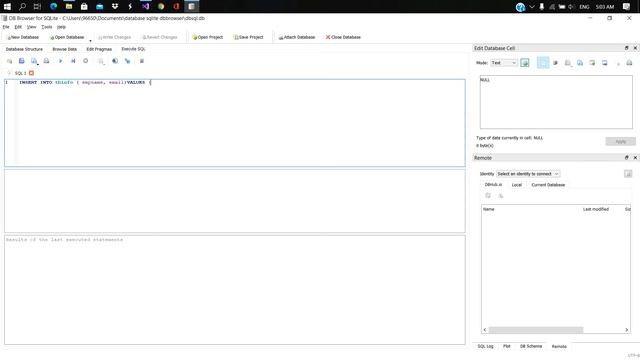Viewport: 640px width, 360px height.
Task: Close the SQL 1 tab
Action: [x=31, y=73]
